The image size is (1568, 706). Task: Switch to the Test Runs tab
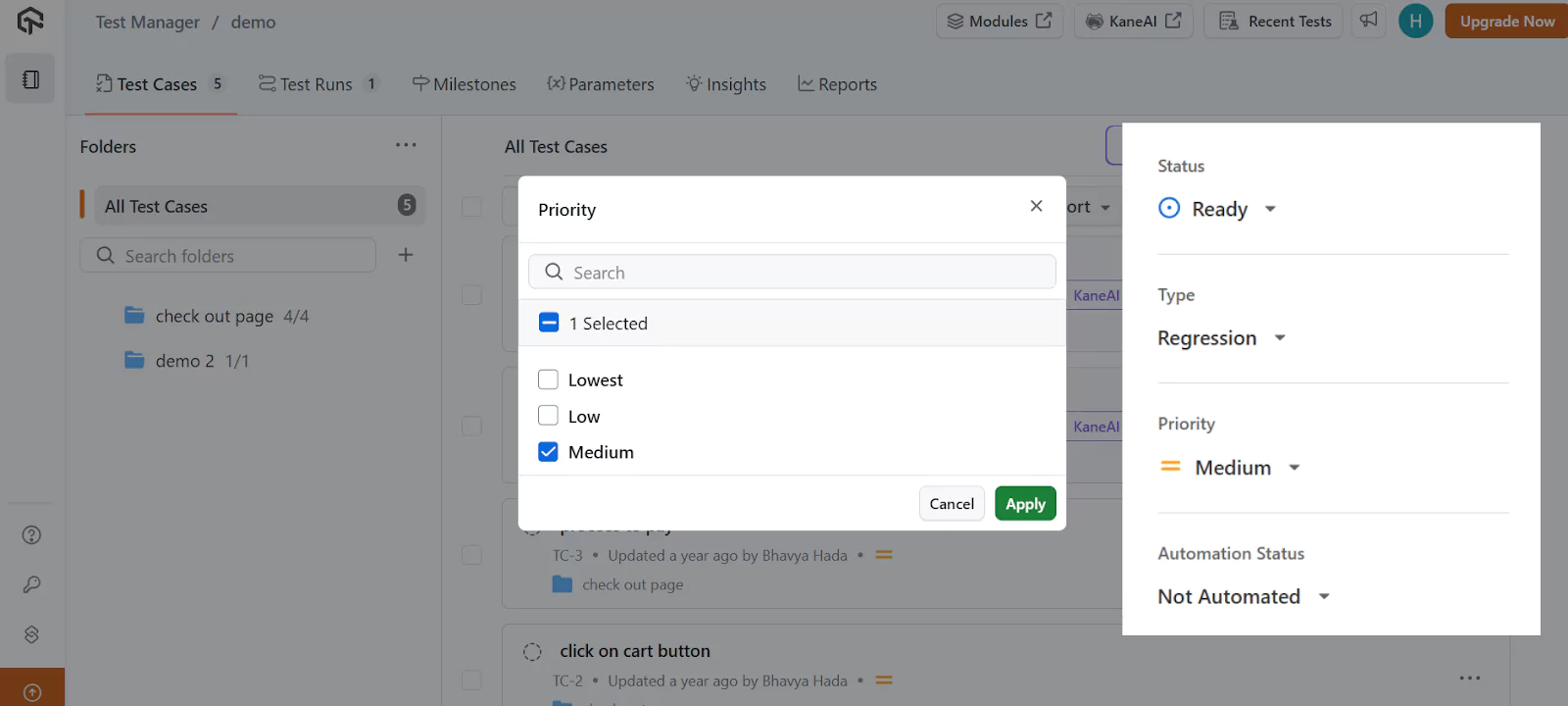[x=316, y=83]
